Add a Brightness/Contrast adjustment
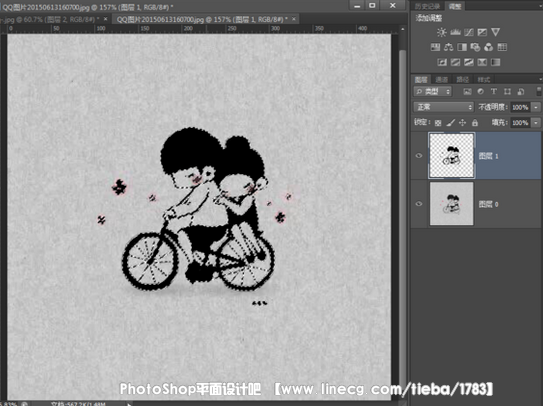This screenshot has width=543, height=406. pyautogui.click(x=442, y=32)
